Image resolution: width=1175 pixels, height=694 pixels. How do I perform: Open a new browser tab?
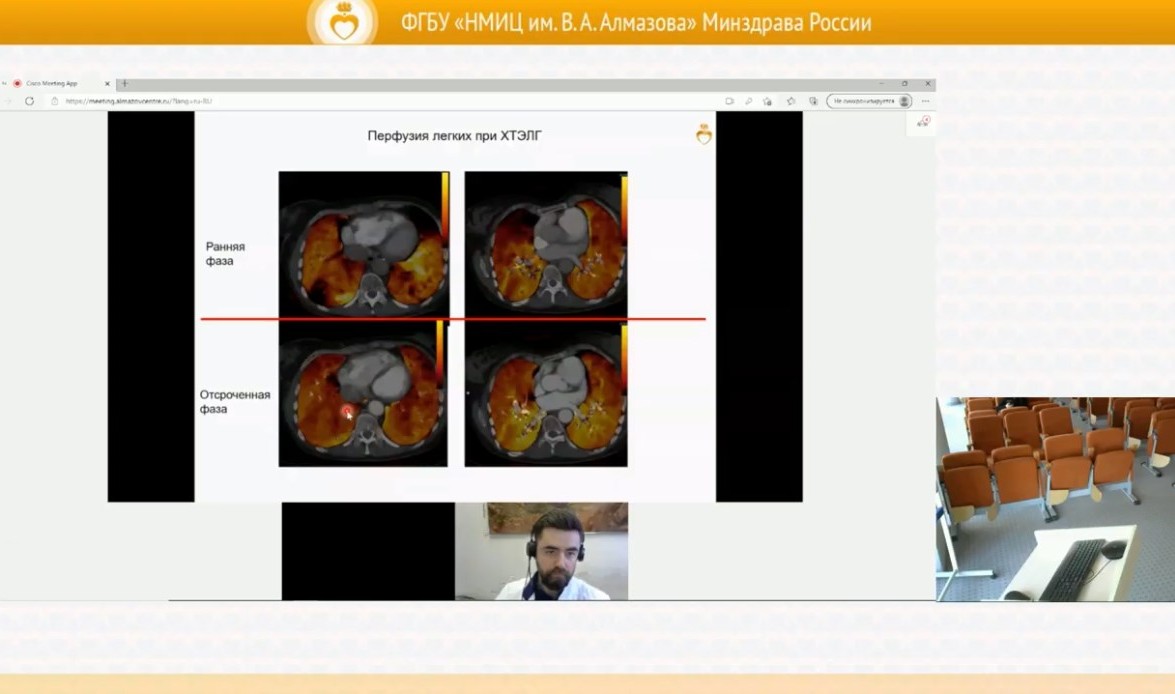124,84
